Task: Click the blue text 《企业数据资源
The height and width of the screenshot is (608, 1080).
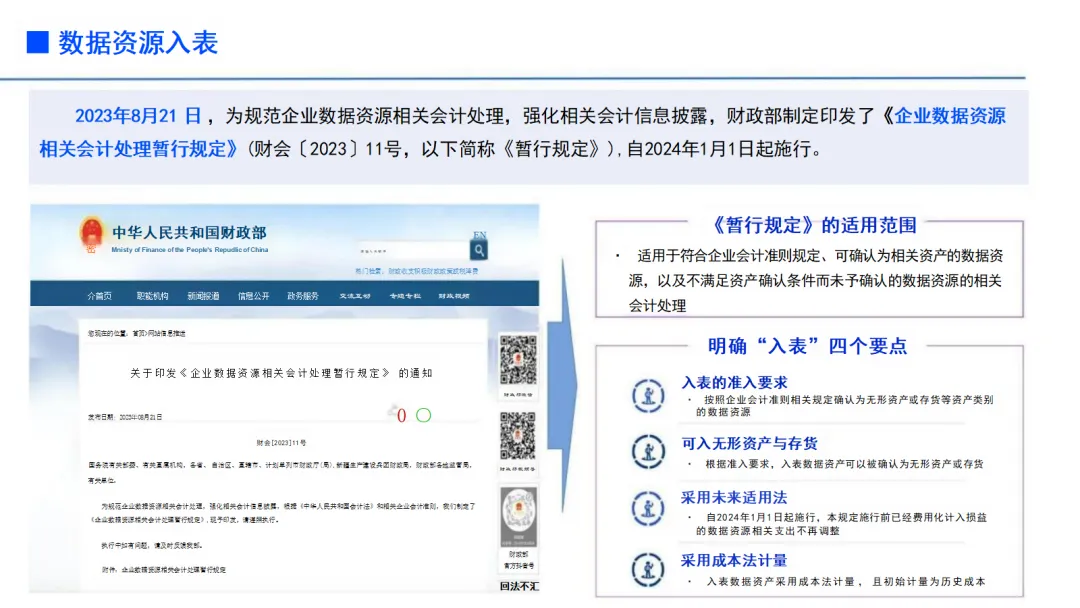Action: point(943,116)
